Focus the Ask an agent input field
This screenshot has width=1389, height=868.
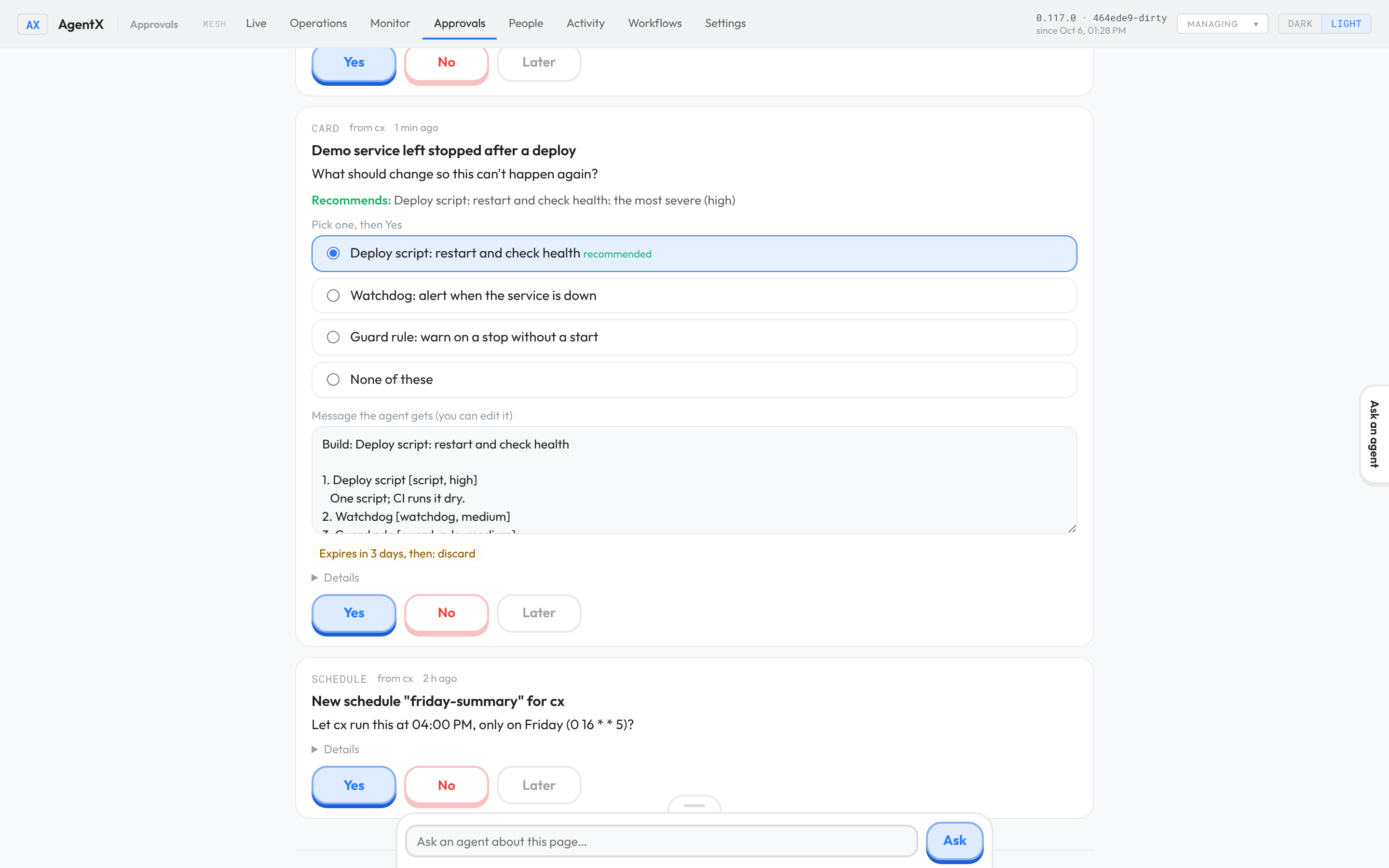pos(661,841)
